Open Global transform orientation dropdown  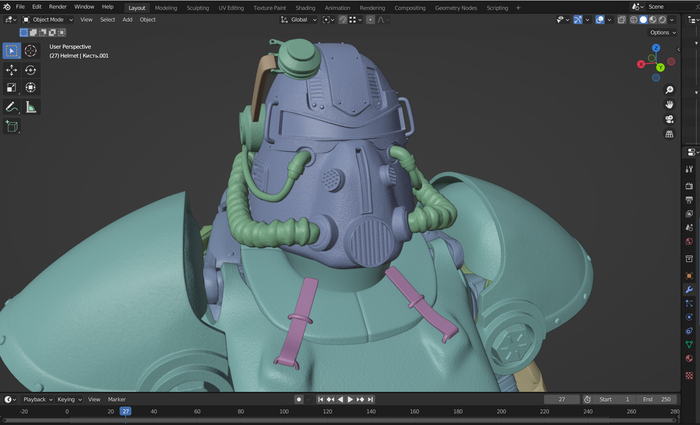[300, 19]
